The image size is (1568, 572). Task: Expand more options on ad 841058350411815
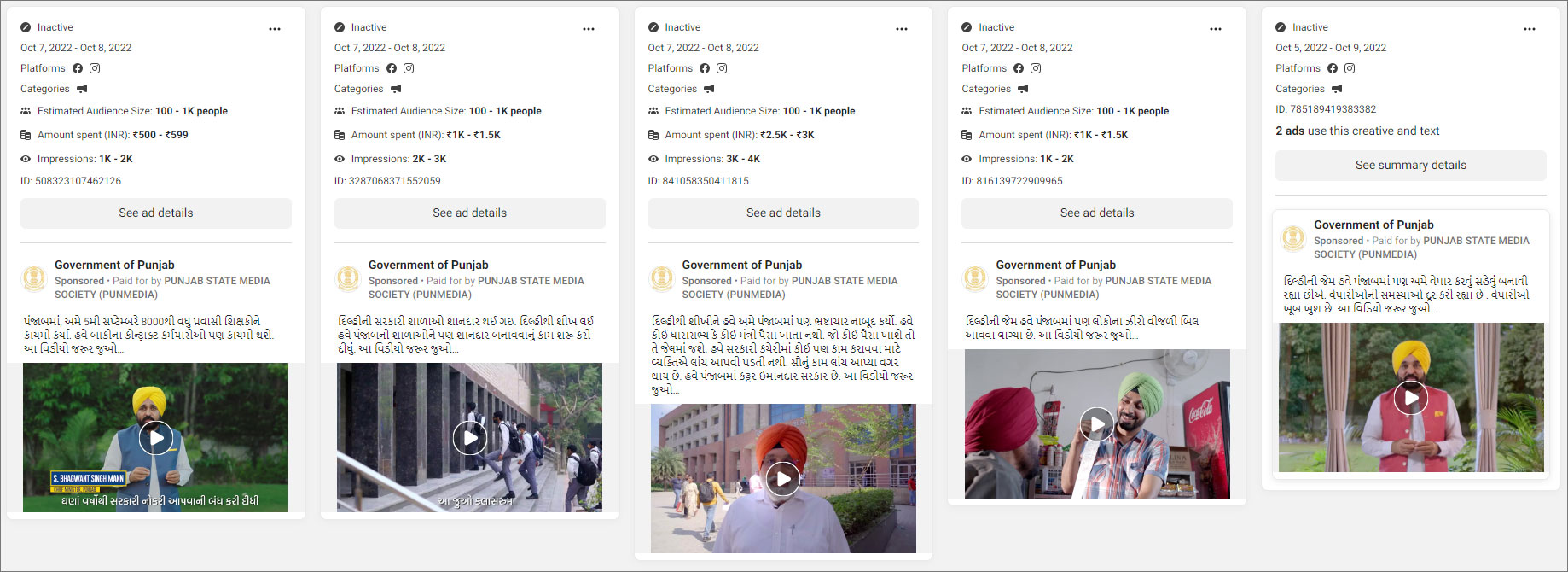(x=902, y=29)
